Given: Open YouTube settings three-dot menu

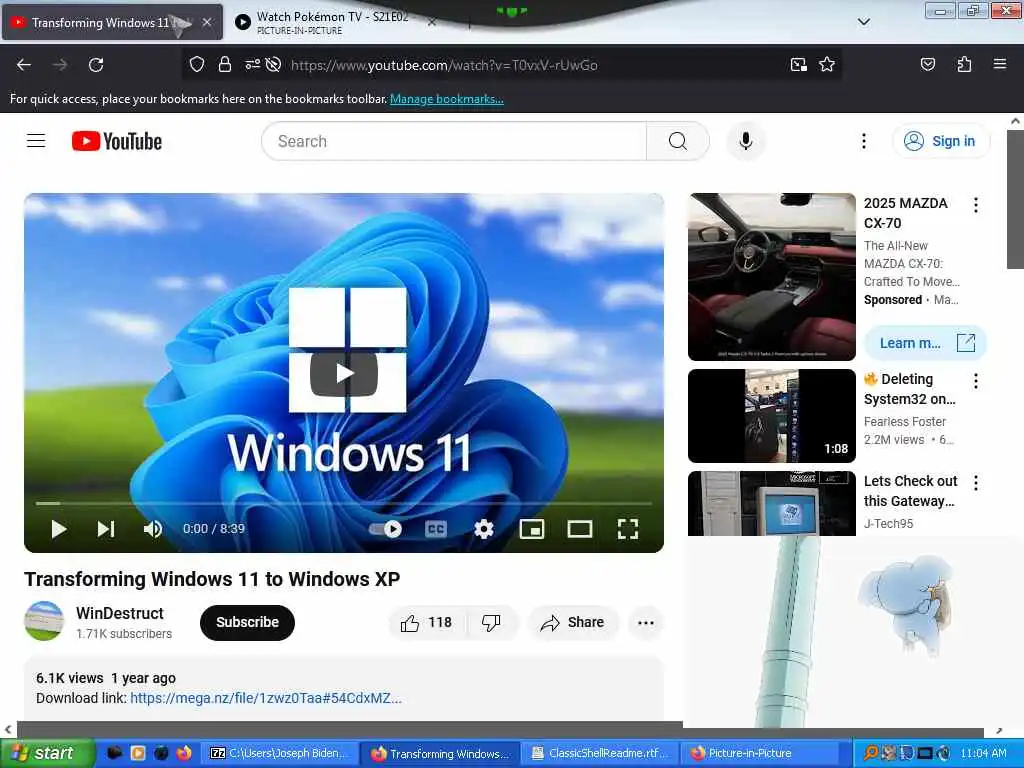Looking at the screenshot, I should (863, 141).
